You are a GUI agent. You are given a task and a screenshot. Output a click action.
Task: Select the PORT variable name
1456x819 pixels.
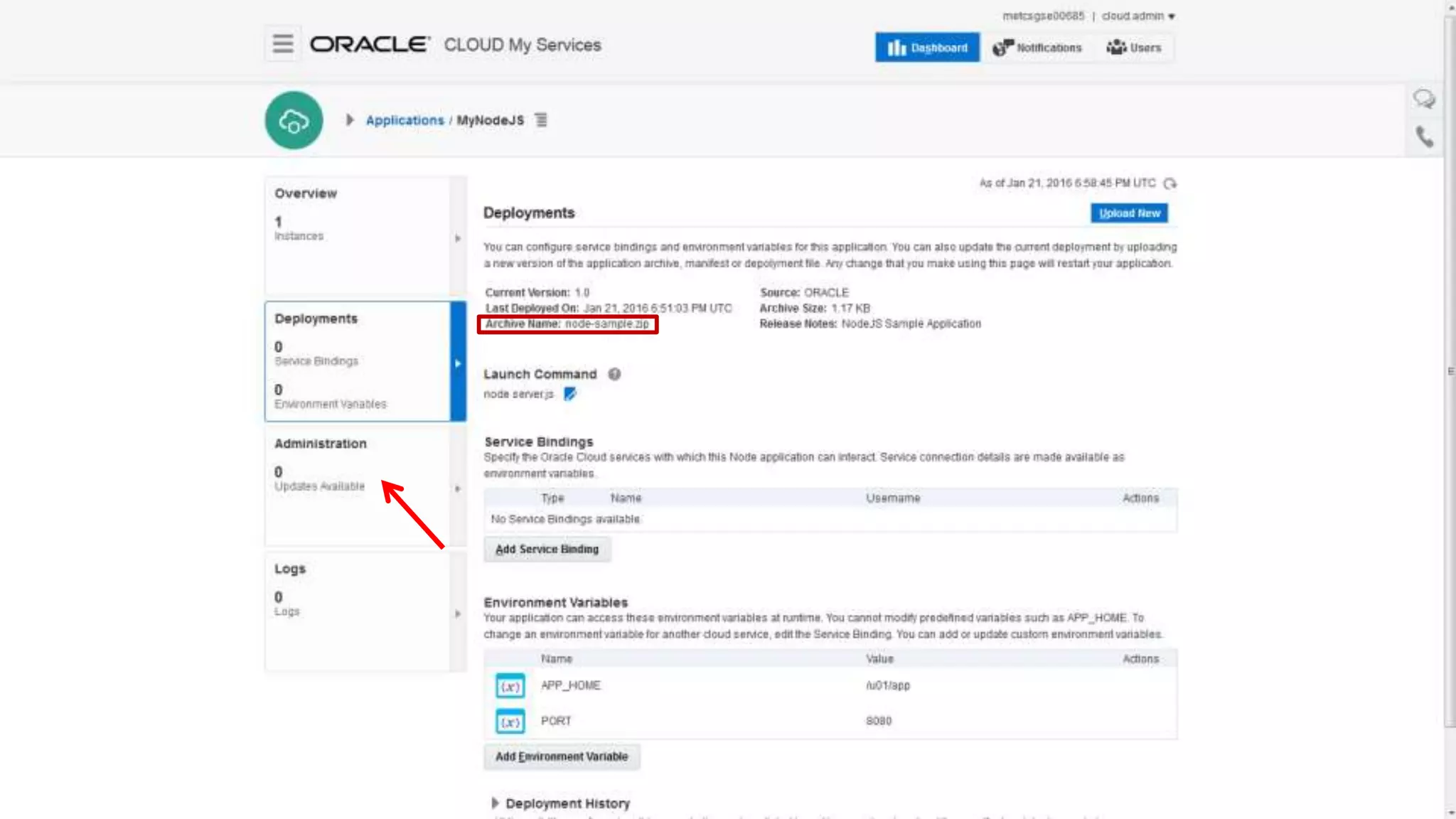(x=556, y=721)
